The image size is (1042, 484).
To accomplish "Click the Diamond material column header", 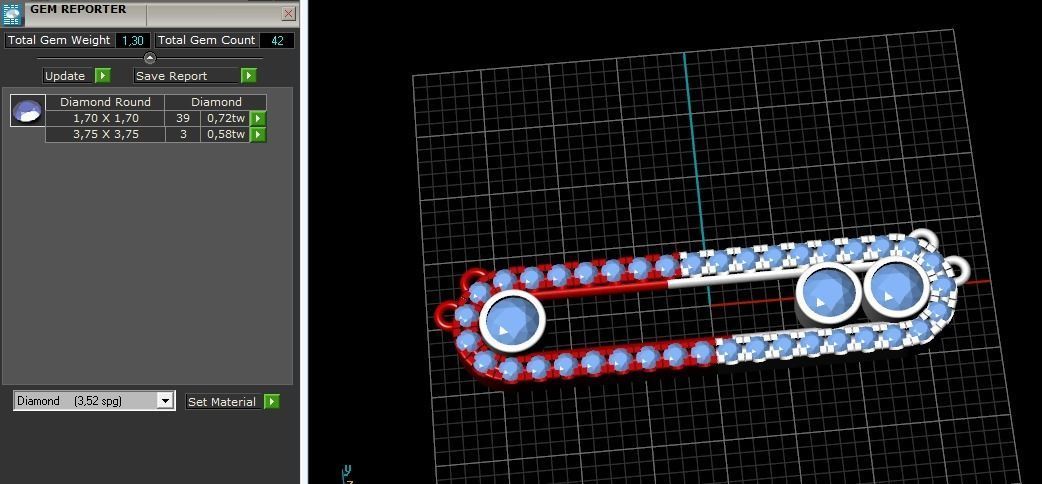I will tap(216, 102).
